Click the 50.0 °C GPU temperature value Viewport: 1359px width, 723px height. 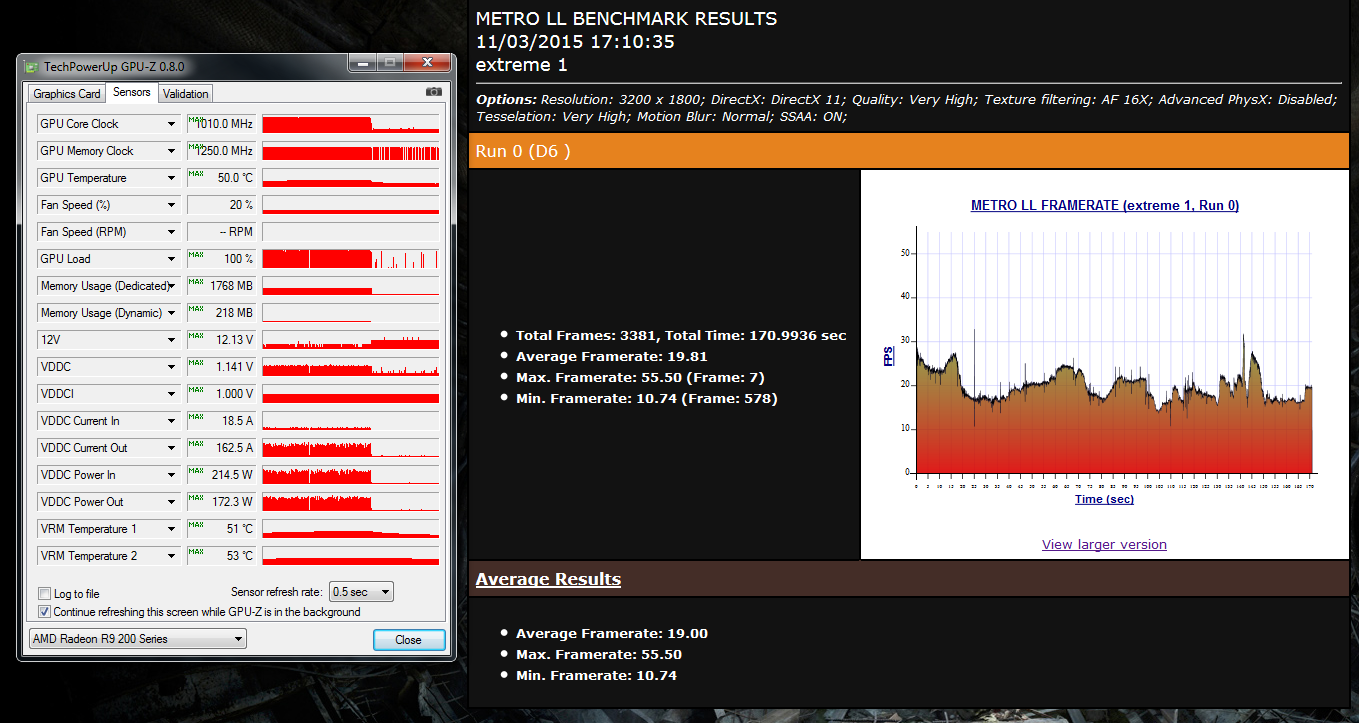pyautogui.click(x=221, y=178)
